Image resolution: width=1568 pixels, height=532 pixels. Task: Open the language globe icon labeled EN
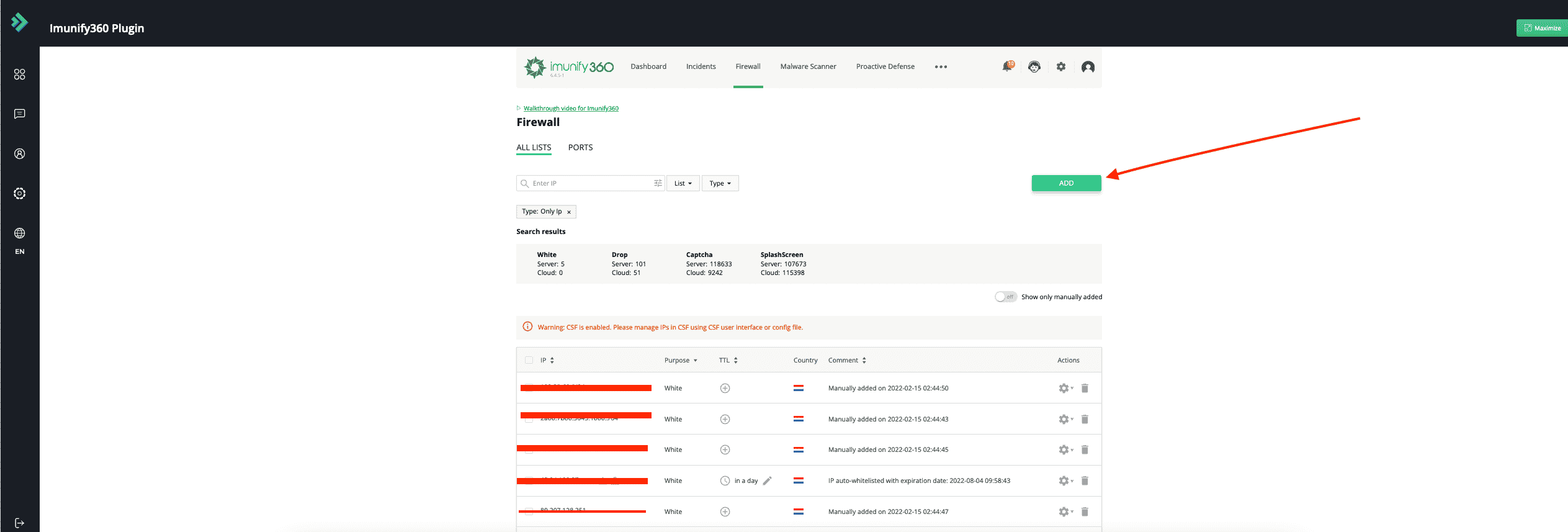click(19, 233)
